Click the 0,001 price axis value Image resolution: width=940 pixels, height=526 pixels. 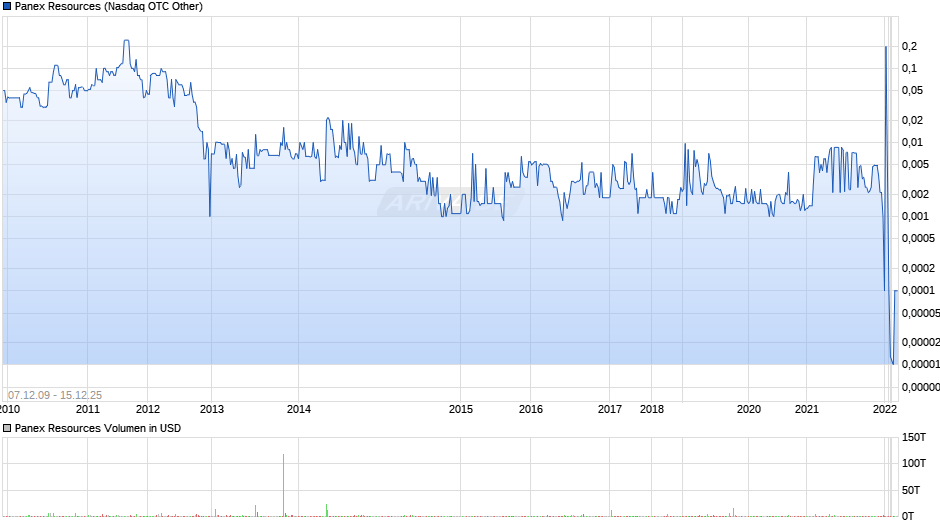pos(915,217)
